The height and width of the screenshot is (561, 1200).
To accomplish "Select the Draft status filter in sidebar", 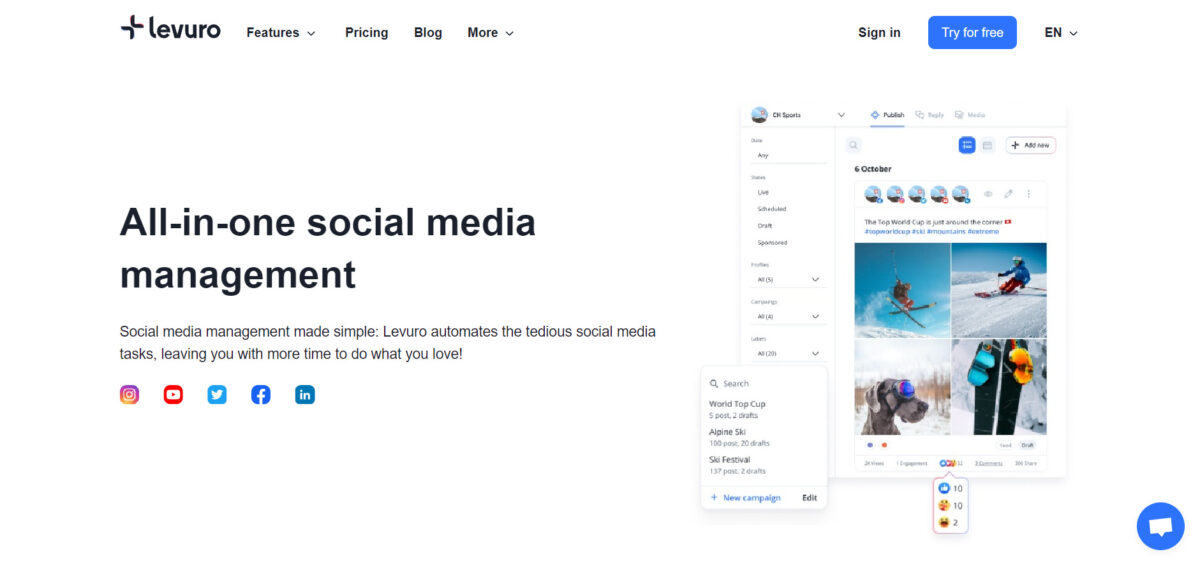I will pyautogui.click(x=765, y=226).
